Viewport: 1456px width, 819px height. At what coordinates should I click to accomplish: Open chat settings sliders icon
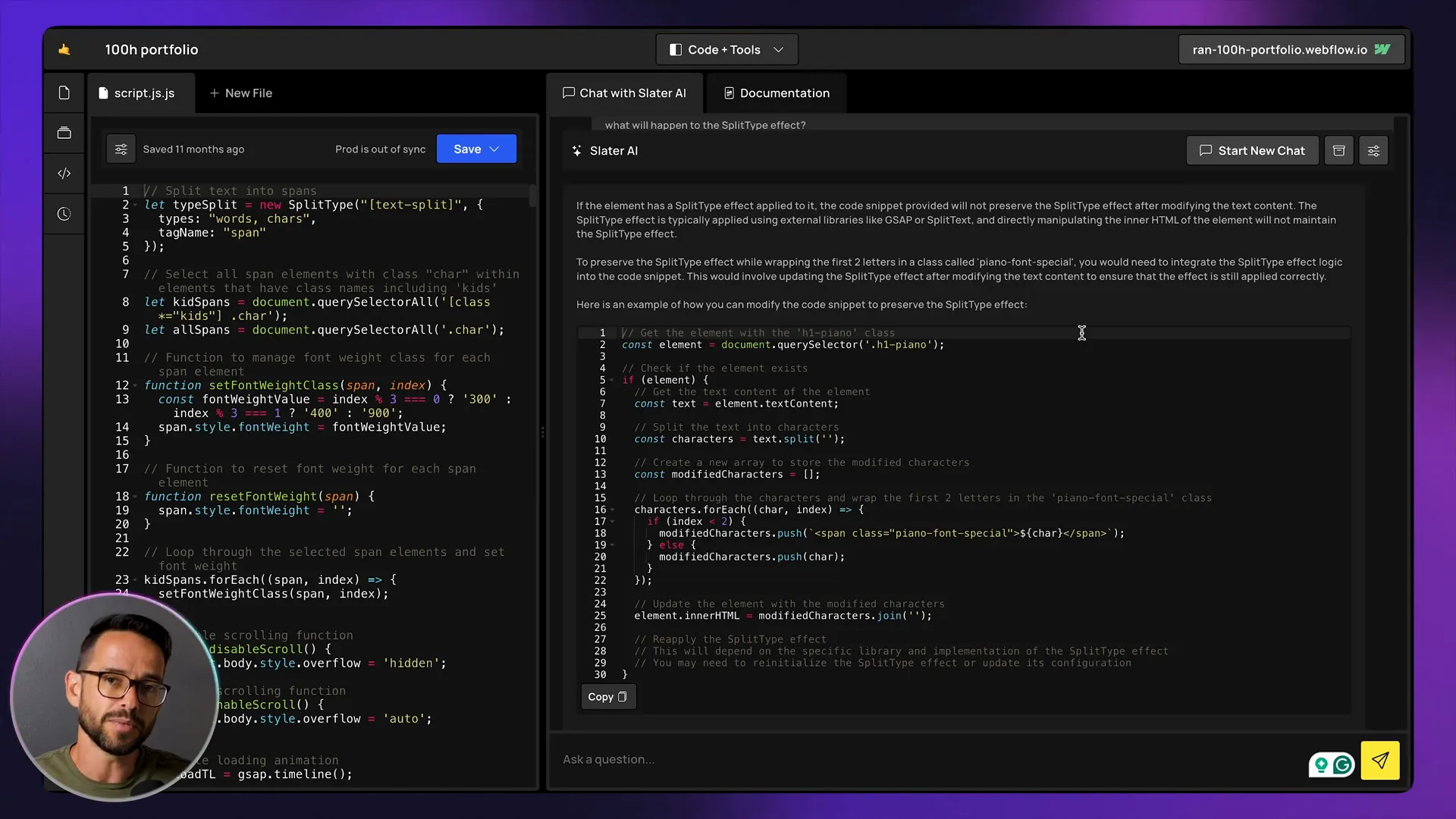1373,151
